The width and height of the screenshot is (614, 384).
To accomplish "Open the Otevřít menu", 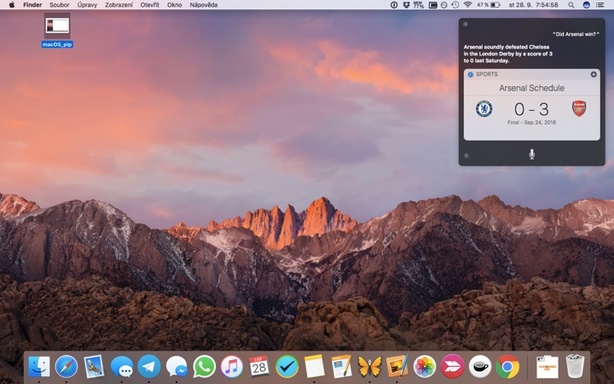I will tap(150, 5).
